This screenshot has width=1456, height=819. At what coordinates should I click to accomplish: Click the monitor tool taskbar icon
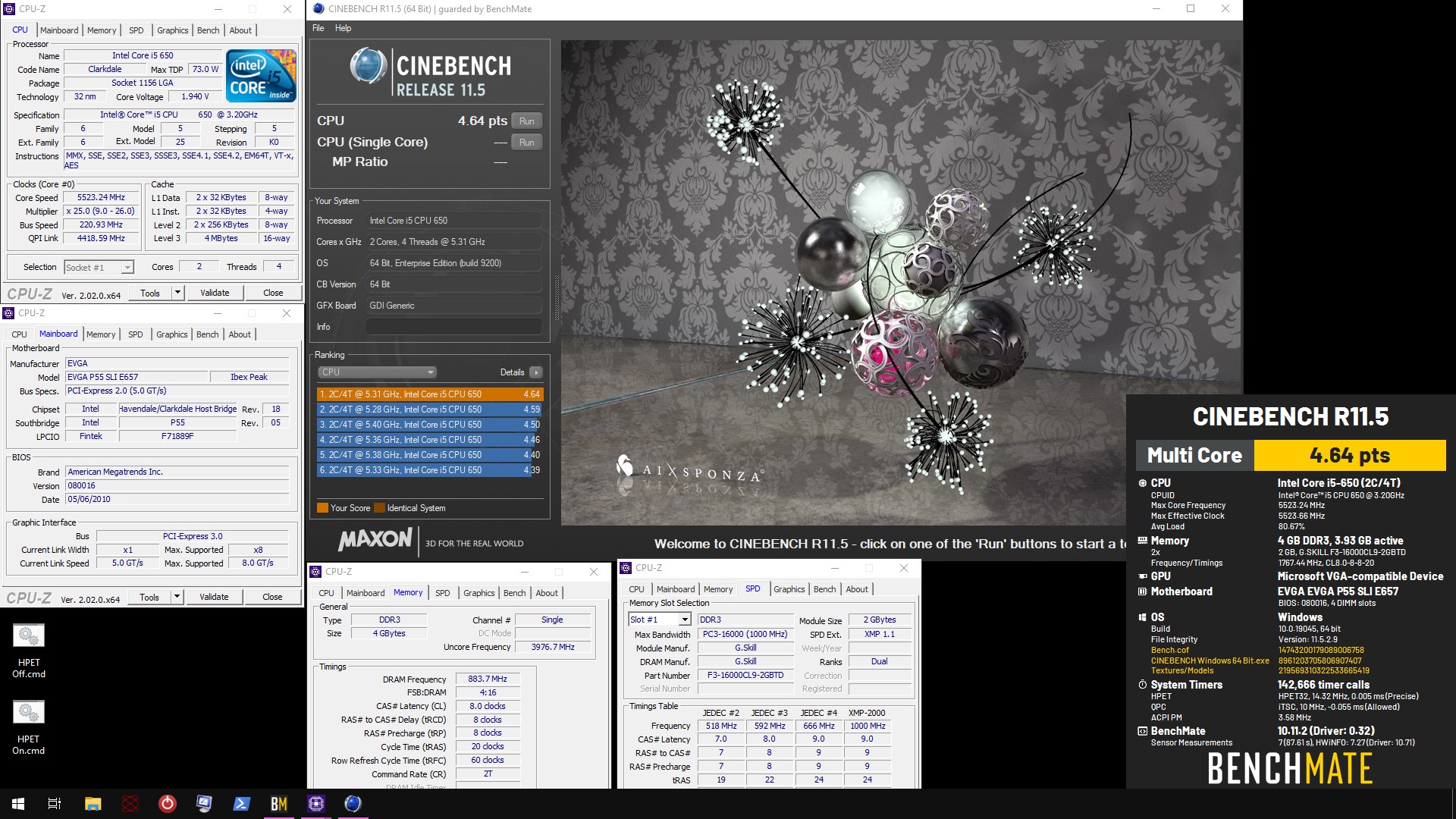(204, 804)
